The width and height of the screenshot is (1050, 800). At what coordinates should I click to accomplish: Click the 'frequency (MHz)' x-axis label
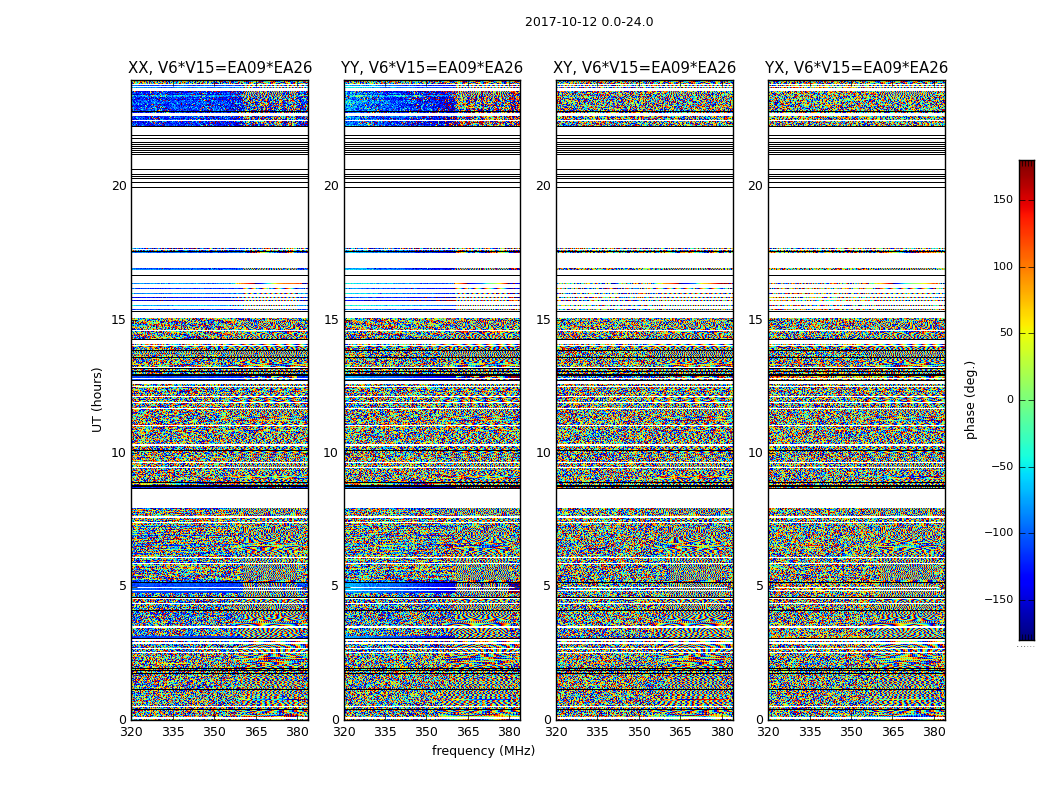click(483, 750)
